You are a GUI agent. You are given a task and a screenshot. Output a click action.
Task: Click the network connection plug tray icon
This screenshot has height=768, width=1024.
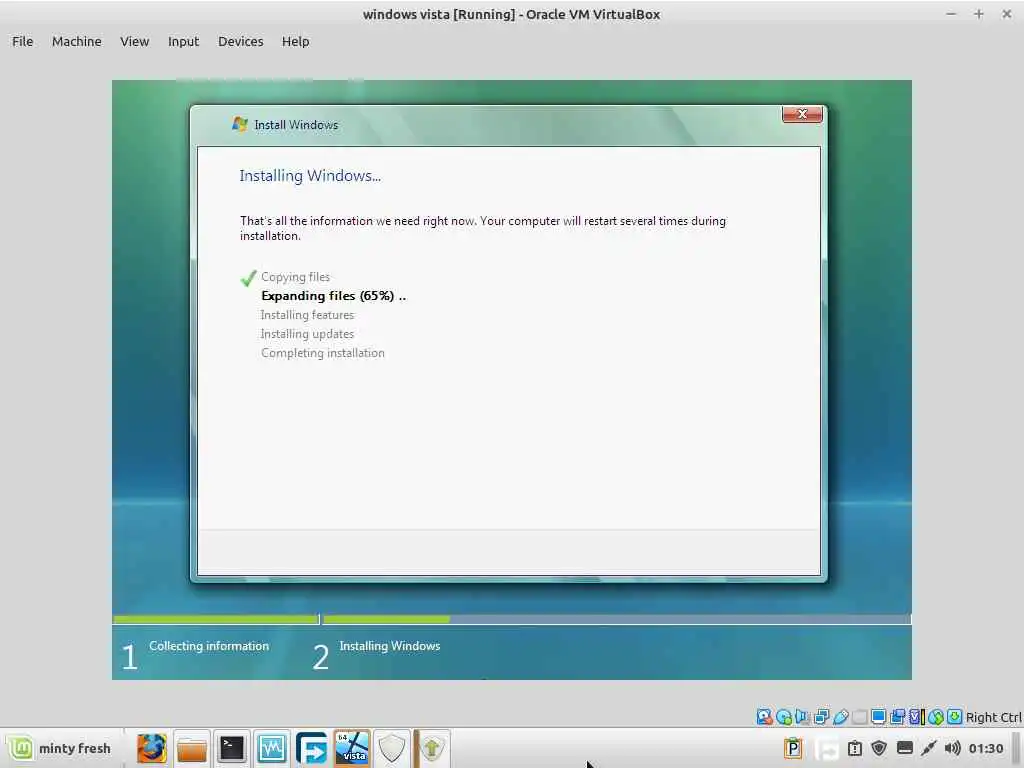929,748
